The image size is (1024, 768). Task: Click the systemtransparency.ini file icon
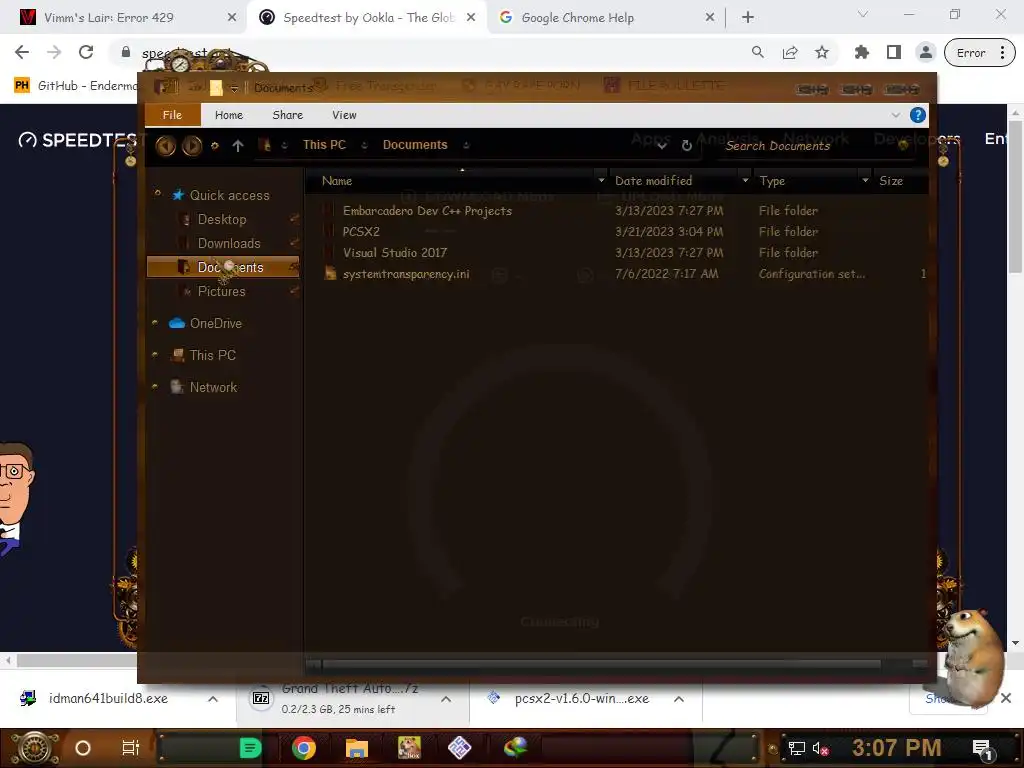[x=330, y=274]
